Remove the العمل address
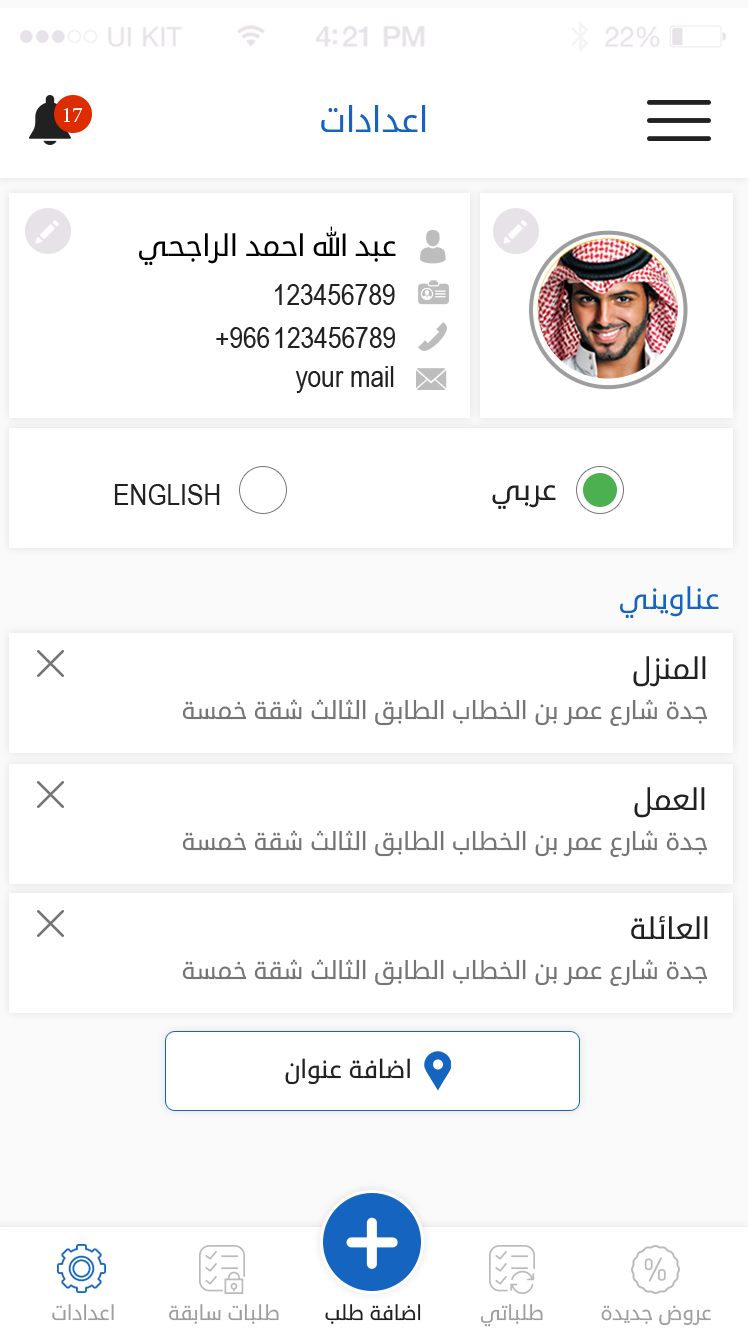 point(50,795)
